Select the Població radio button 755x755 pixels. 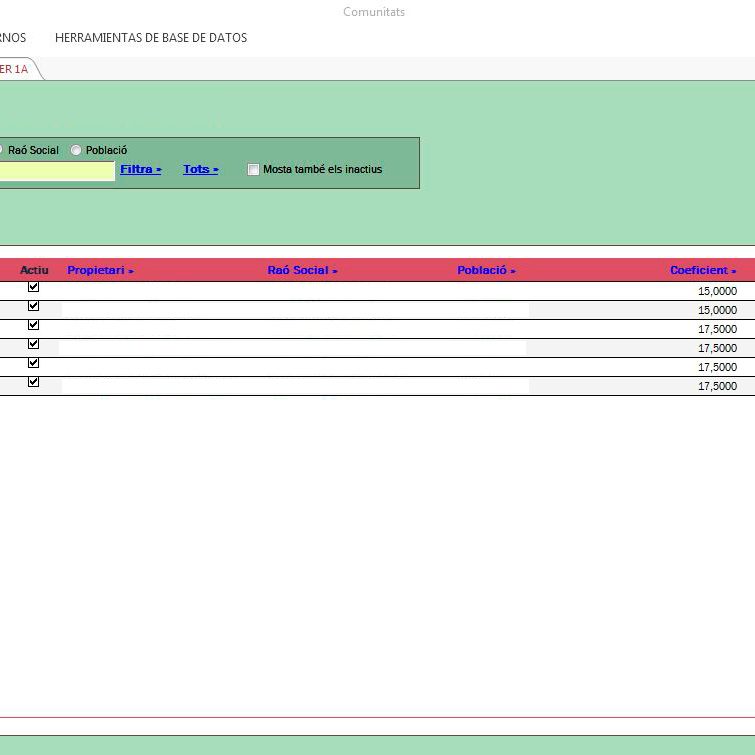pyautogui.click(x=76, y=150)
